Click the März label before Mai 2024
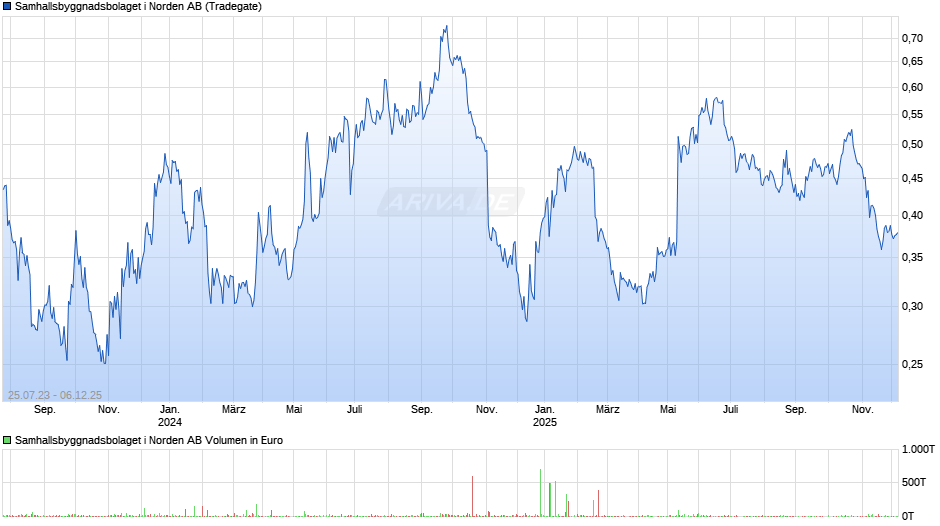Viewport: 940px width, 526px height. click(234, 410)
